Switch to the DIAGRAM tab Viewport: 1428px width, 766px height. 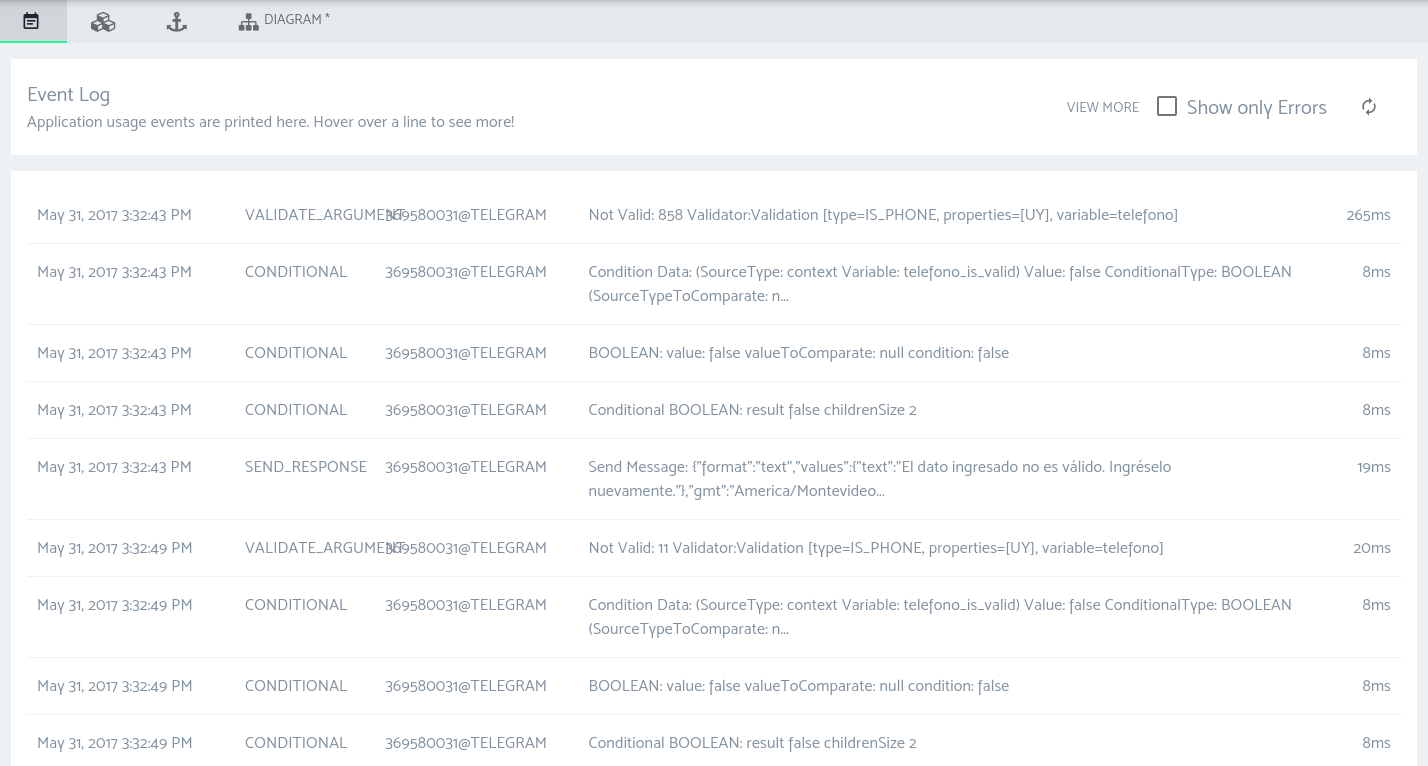(296, 20)
